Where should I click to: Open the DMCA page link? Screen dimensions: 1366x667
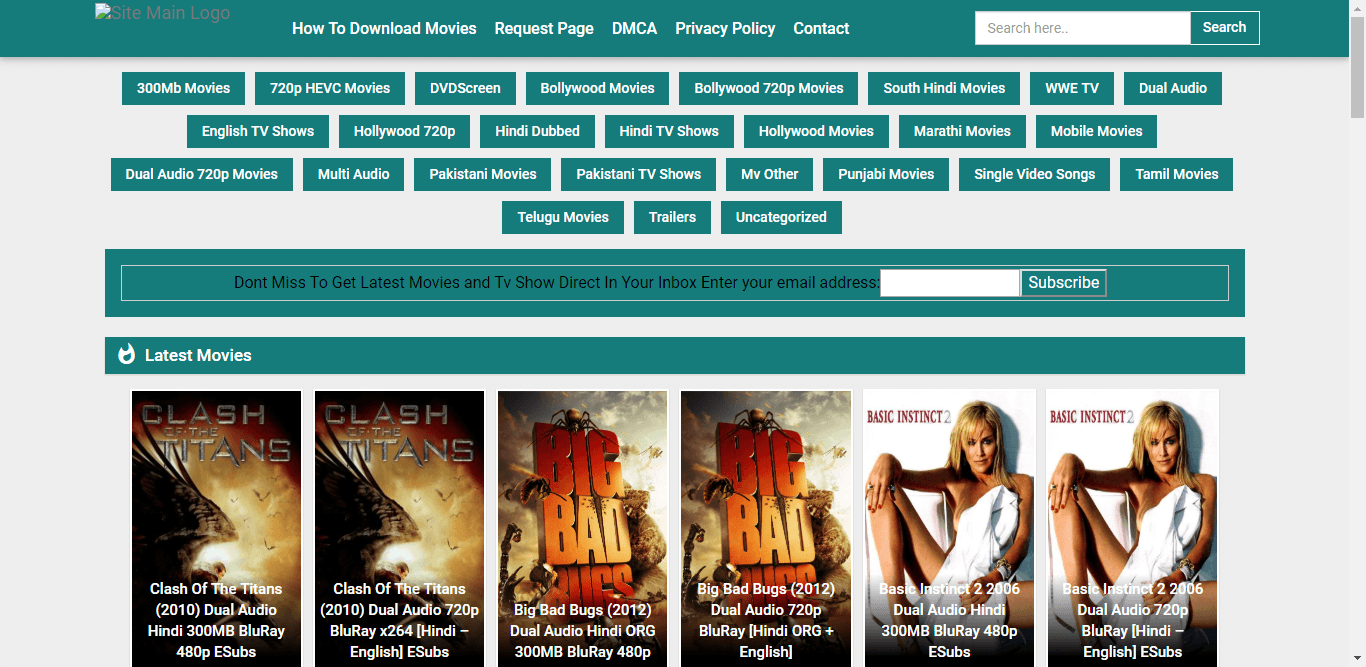634,29
